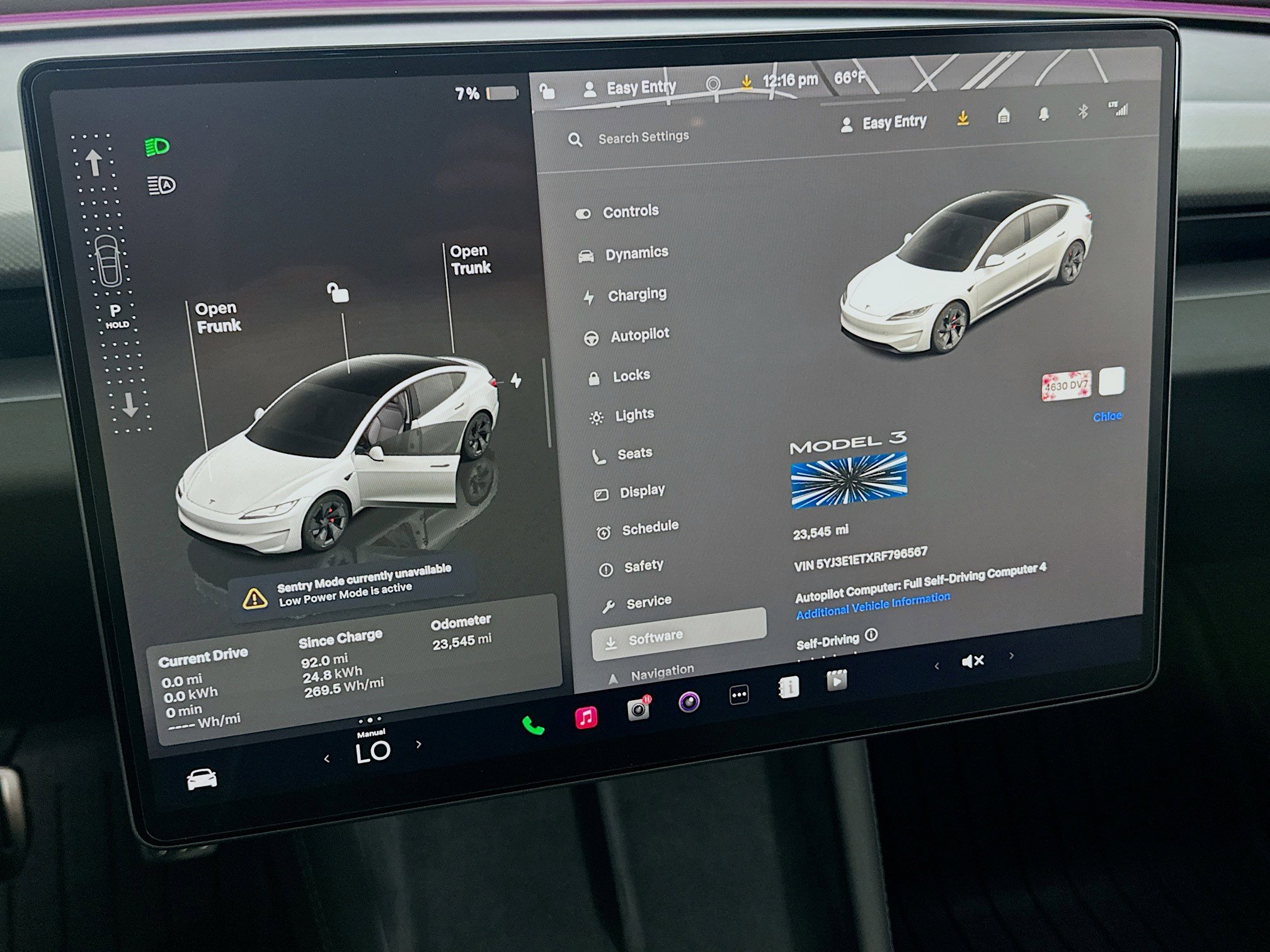Tap the up arrow on the gear strip
1270x952 pixels.
click(x=94, y=162)
